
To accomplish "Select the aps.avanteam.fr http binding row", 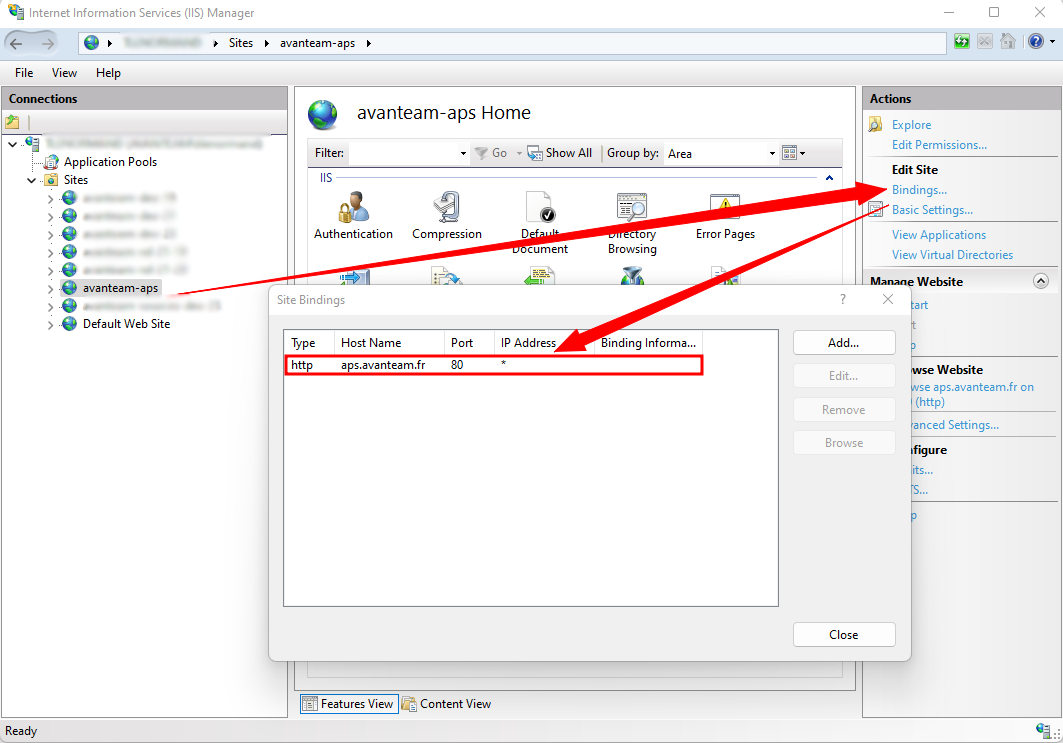I will click(495, 365).
